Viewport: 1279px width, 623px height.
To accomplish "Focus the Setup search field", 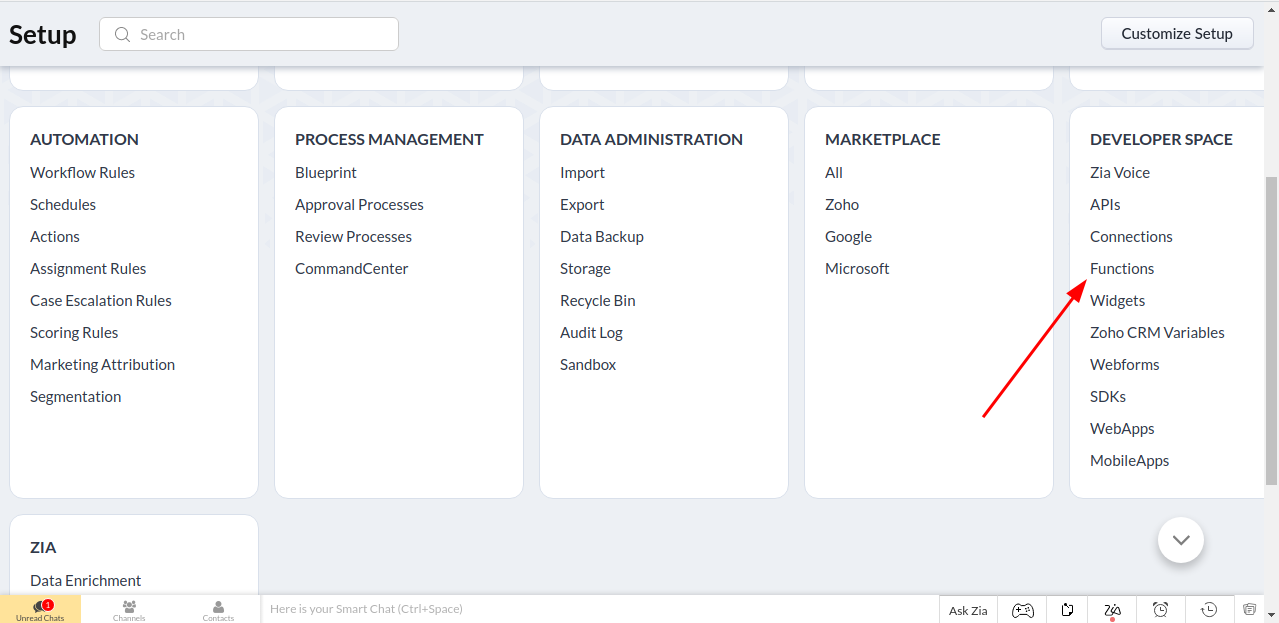I will pos(249,34).
